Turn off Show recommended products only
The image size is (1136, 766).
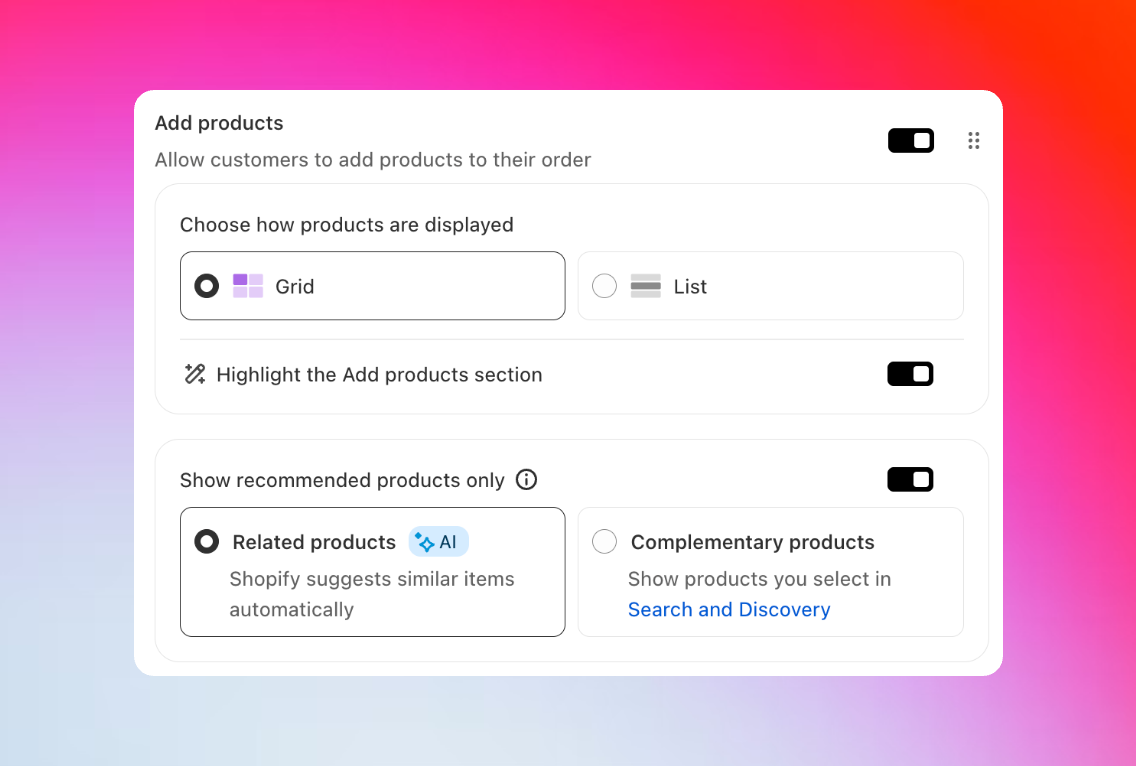(x=910, y=479)
